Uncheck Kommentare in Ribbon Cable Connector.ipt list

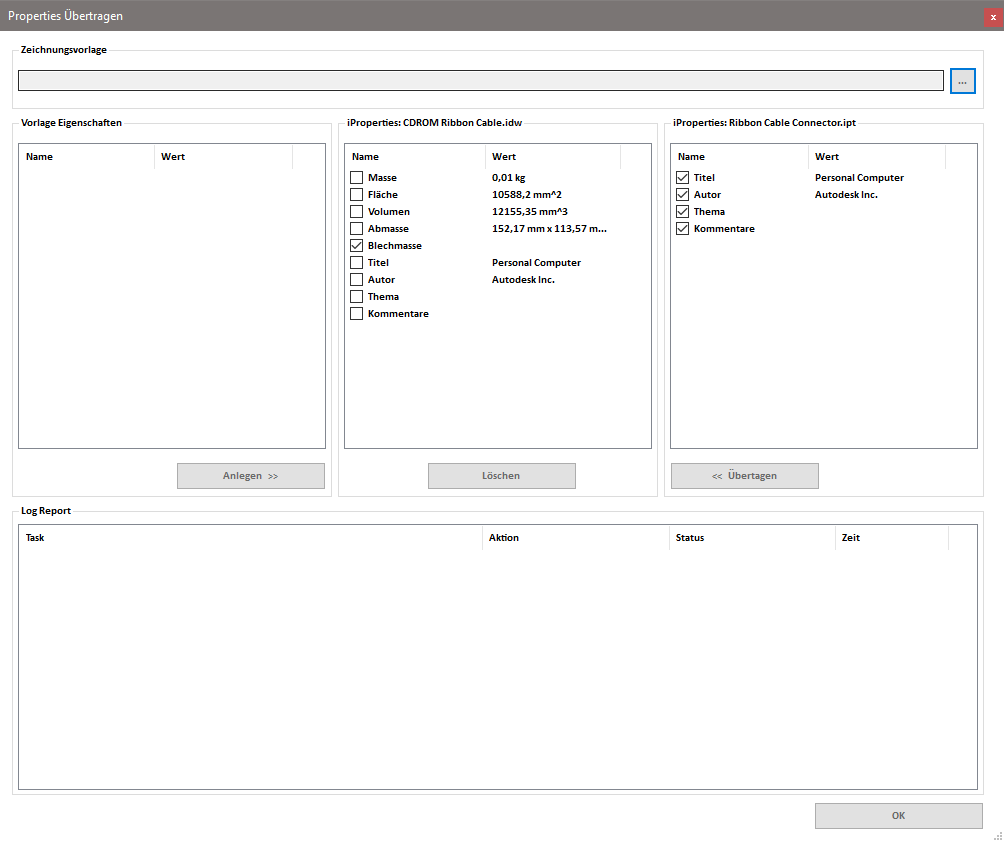tap(683, 229)
